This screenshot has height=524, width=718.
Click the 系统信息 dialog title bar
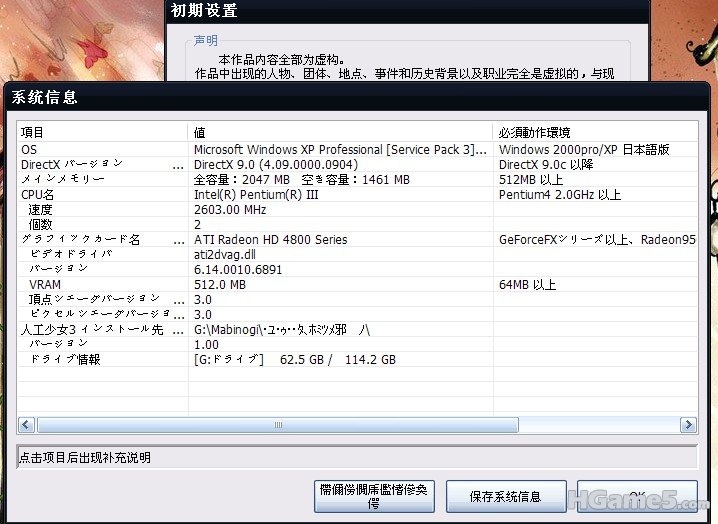[357, 97]
